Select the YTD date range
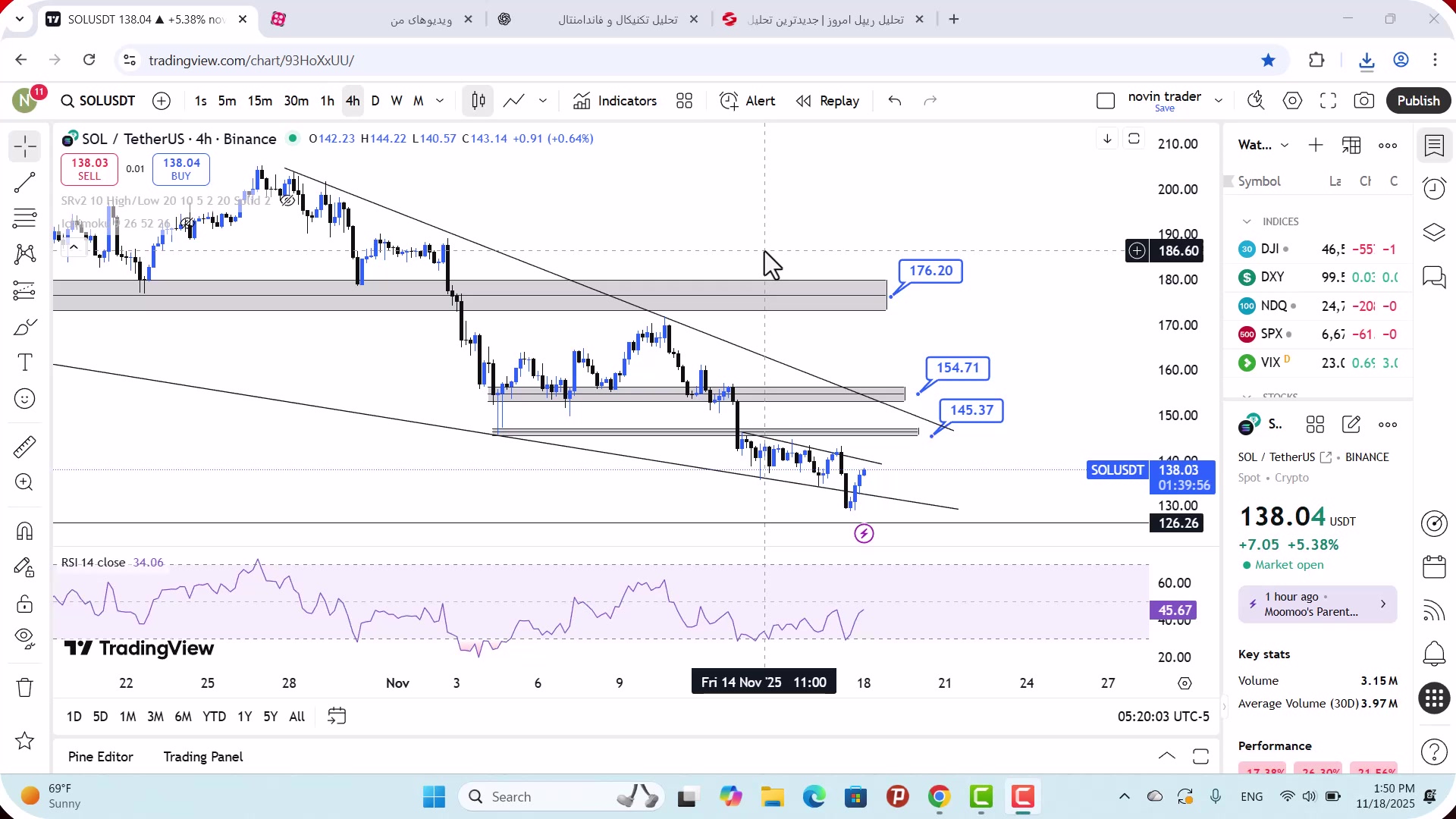The height and width of the screenshot is (819, 1456). [214, 717]
